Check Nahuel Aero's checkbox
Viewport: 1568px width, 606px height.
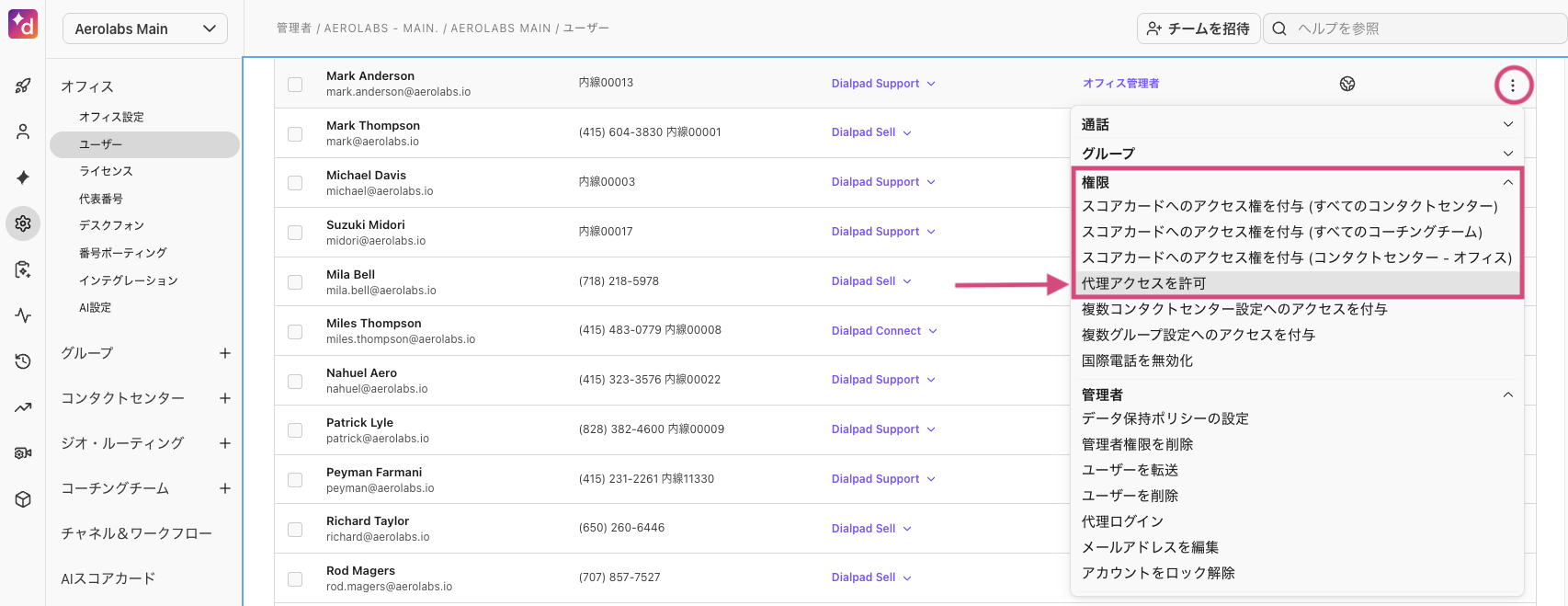[x=295, y=381]
